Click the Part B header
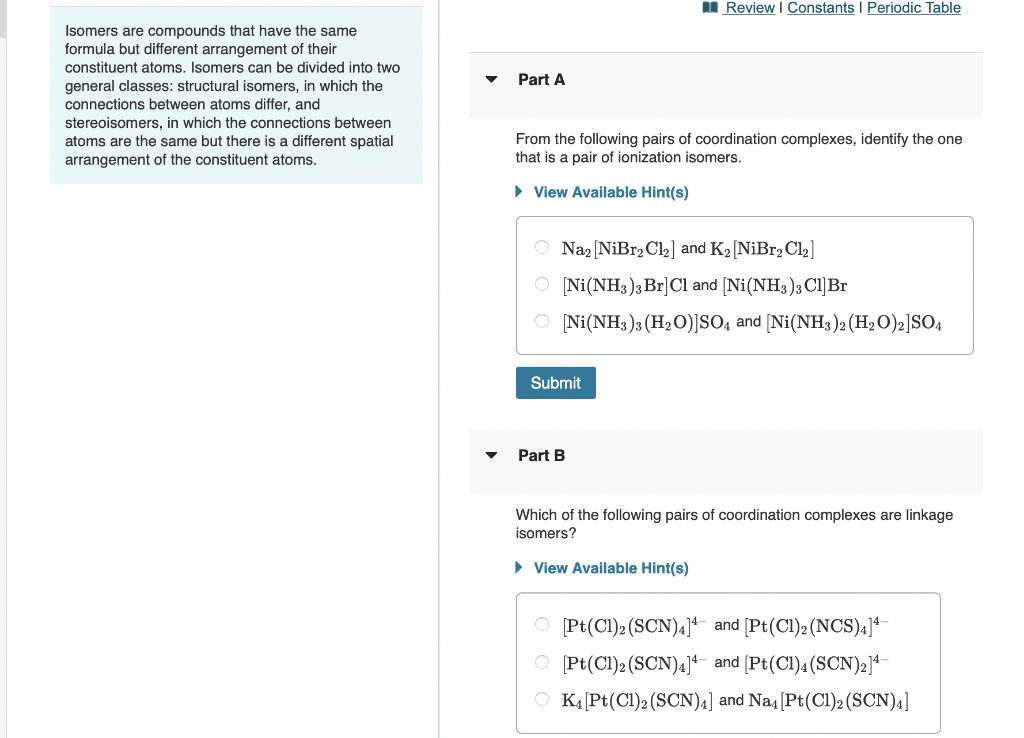 pos(541,455)
